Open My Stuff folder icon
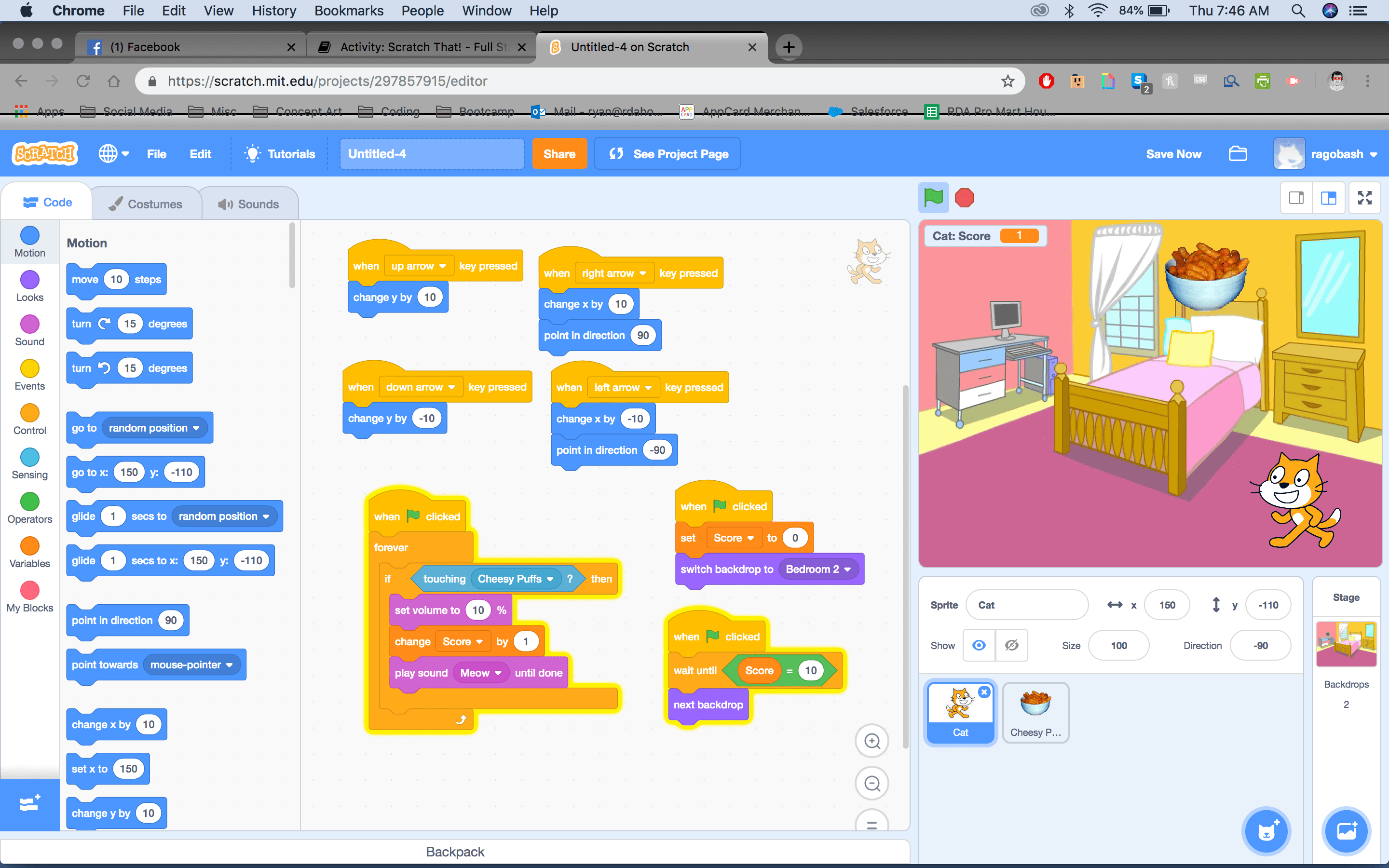The width and height of the screenshot is (1389, 868). 1238,154
